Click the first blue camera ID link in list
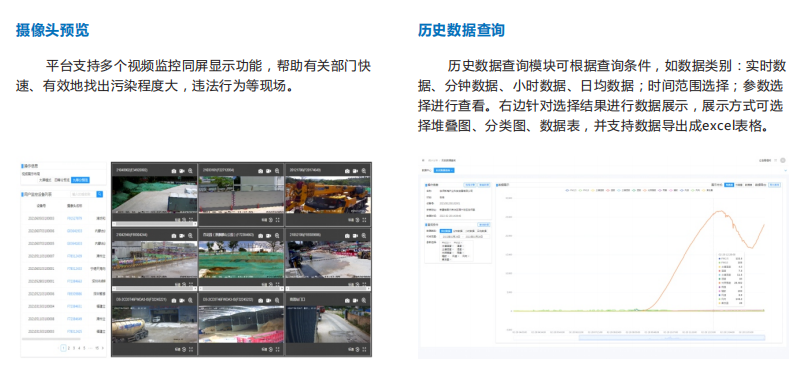Viewport: 806px width, 369px height. pos(75,218)
